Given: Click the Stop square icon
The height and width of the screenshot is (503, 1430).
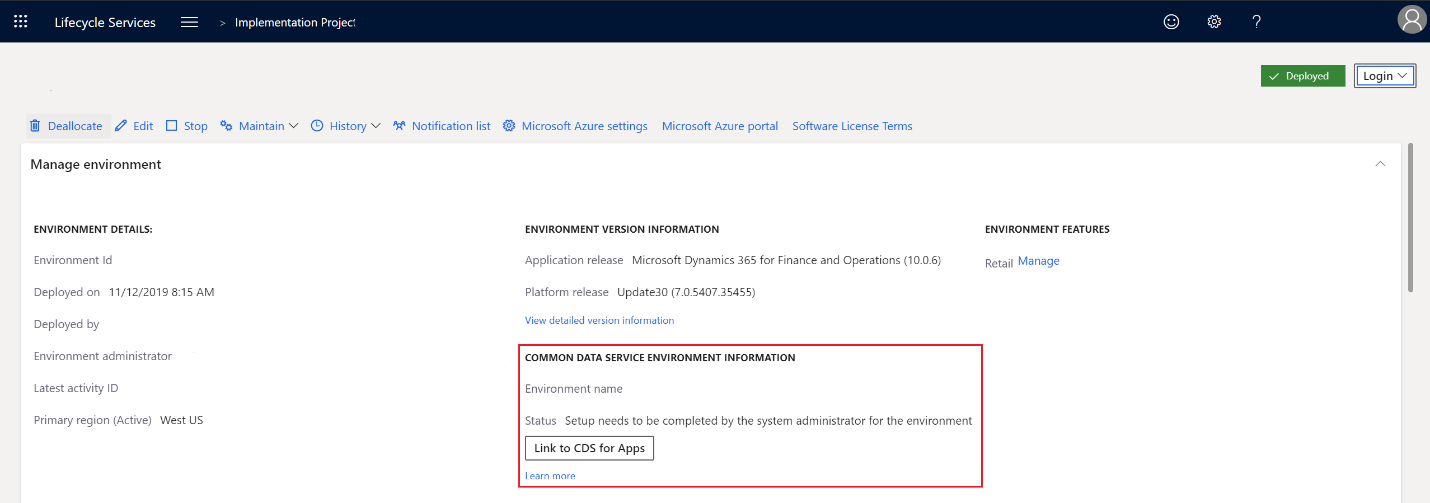Looking at the screenshot, I should tap(172, 126).
